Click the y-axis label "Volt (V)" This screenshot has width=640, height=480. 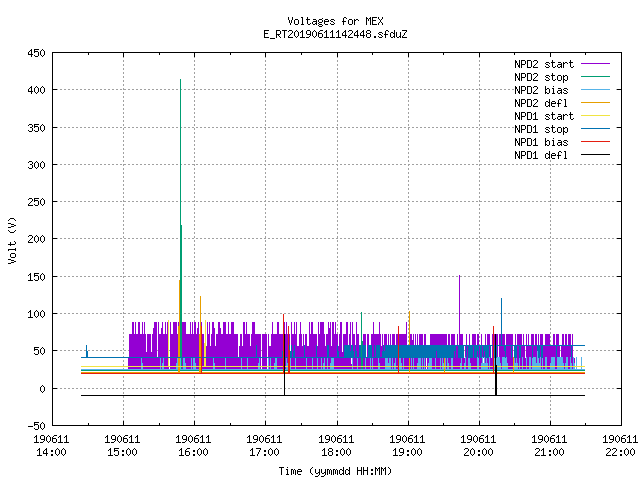12,240
